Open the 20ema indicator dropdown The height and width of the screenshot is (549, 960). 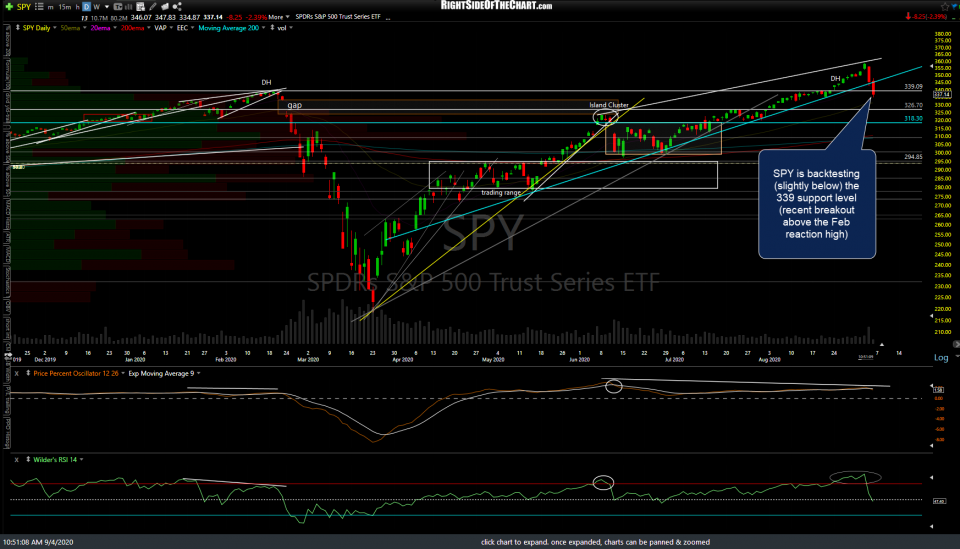[x=115, y=28]
